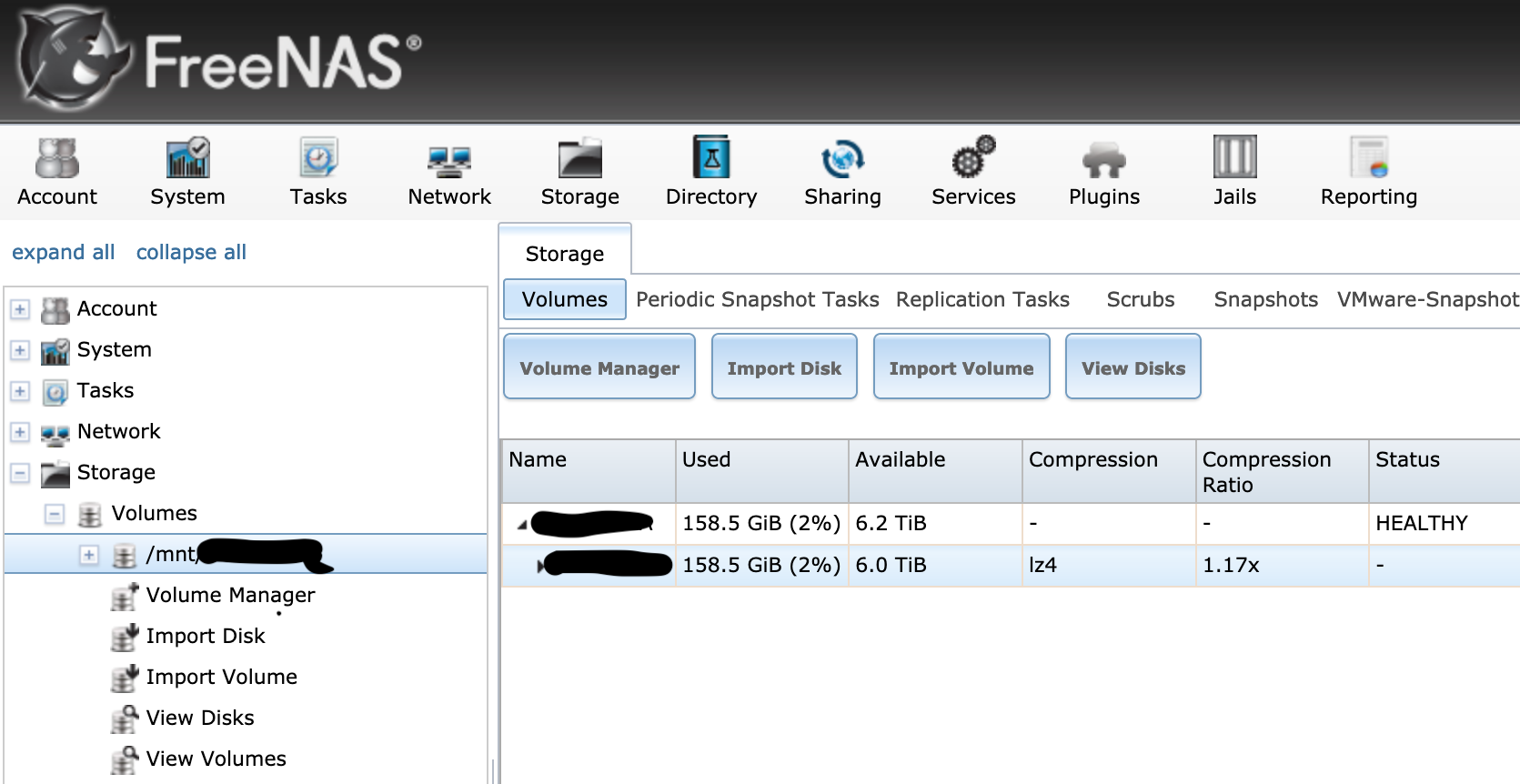Open the Services gear icon

pos(973,156)
